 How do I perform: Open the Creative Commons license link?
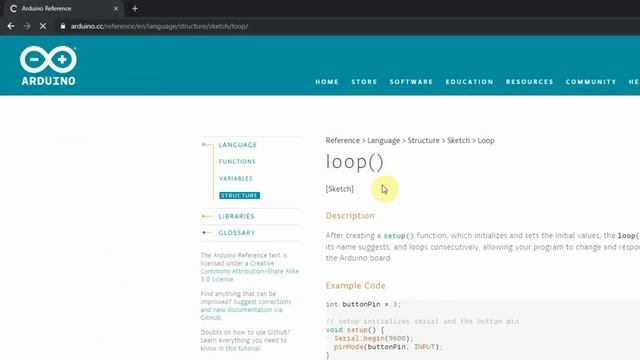(x=250, y=271)
